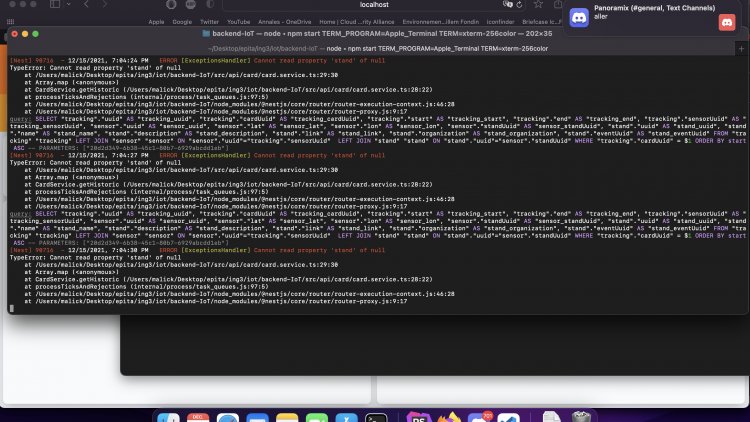
Task: Open Calendar from the Dock
Action: pyautogui.click(x=198, y=417)
